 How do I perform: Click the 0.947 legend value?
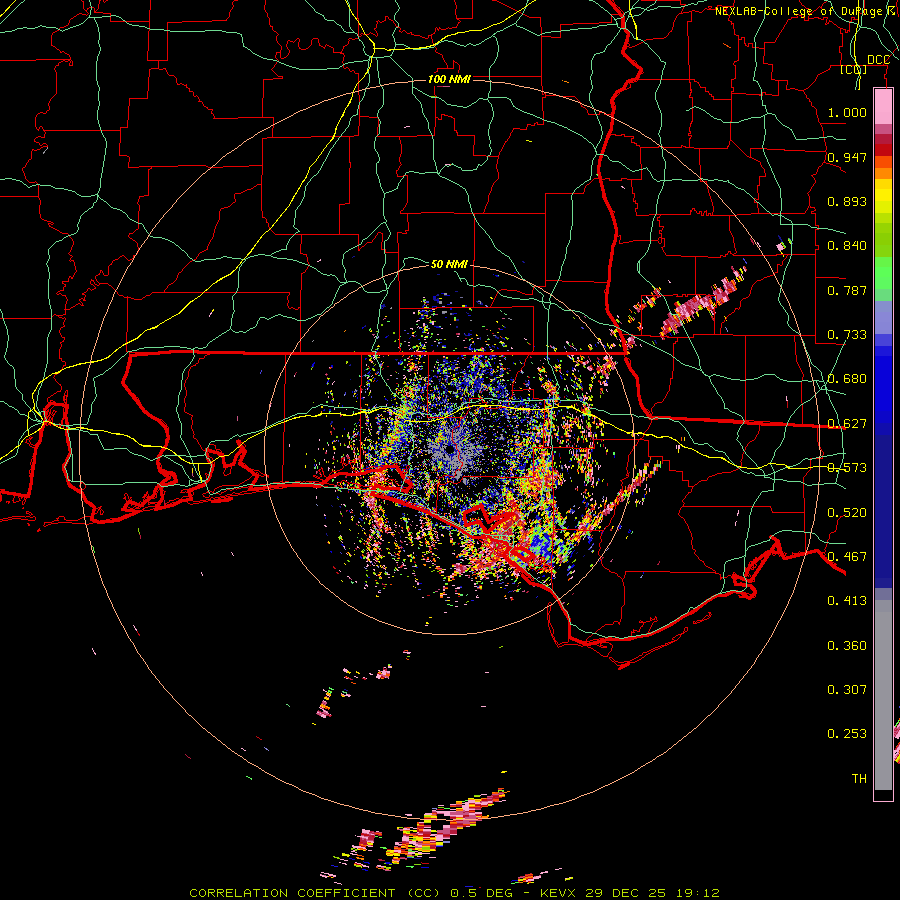[847, 157]
